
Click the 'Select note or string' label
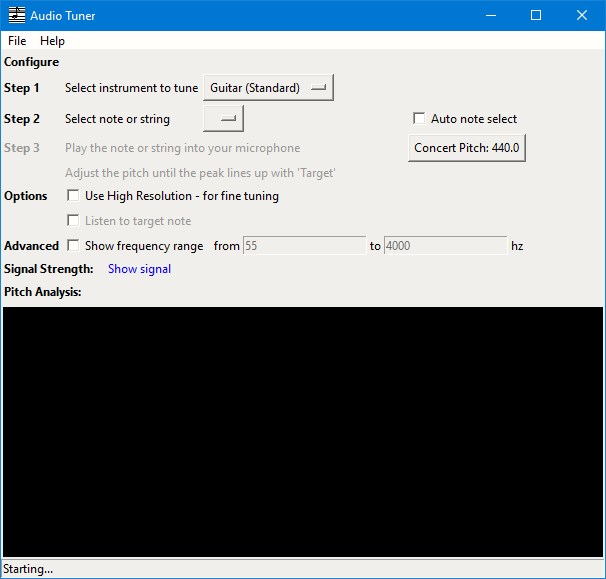point(117,119)
